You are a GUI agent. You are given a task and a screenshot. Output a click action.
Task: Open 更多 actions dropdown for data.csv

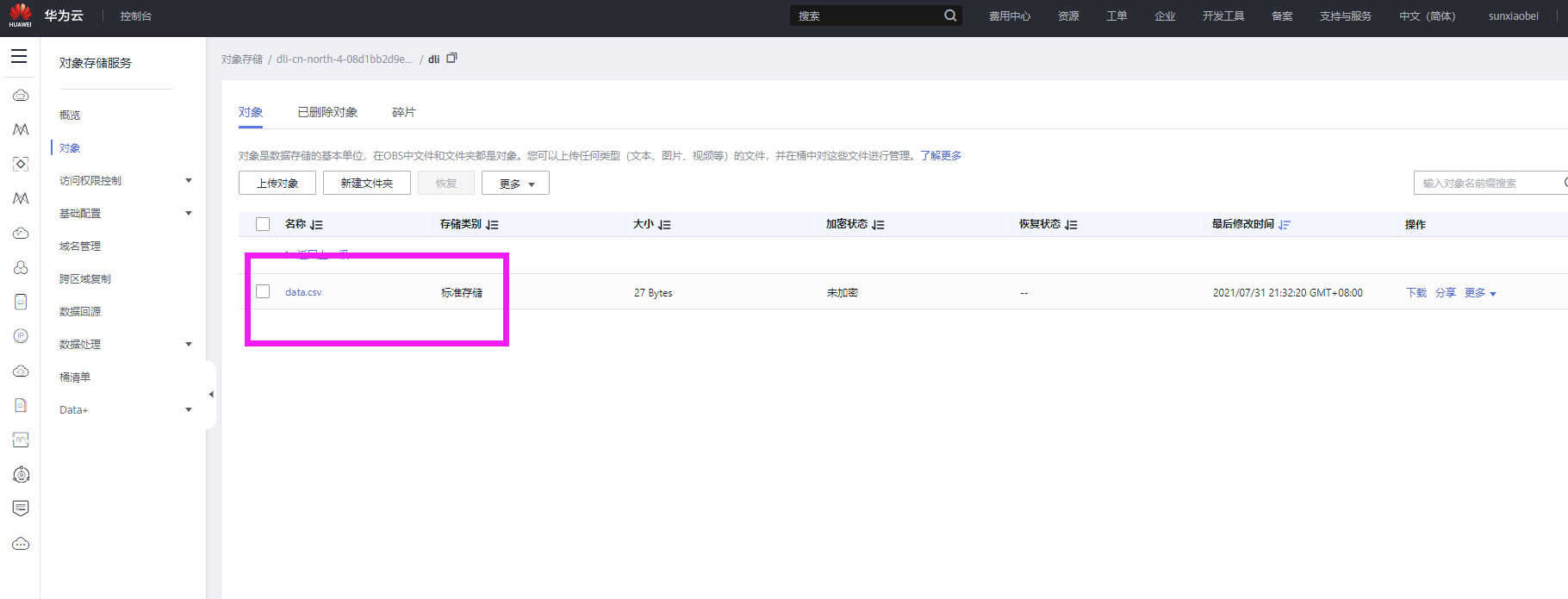click(1480, 293)
